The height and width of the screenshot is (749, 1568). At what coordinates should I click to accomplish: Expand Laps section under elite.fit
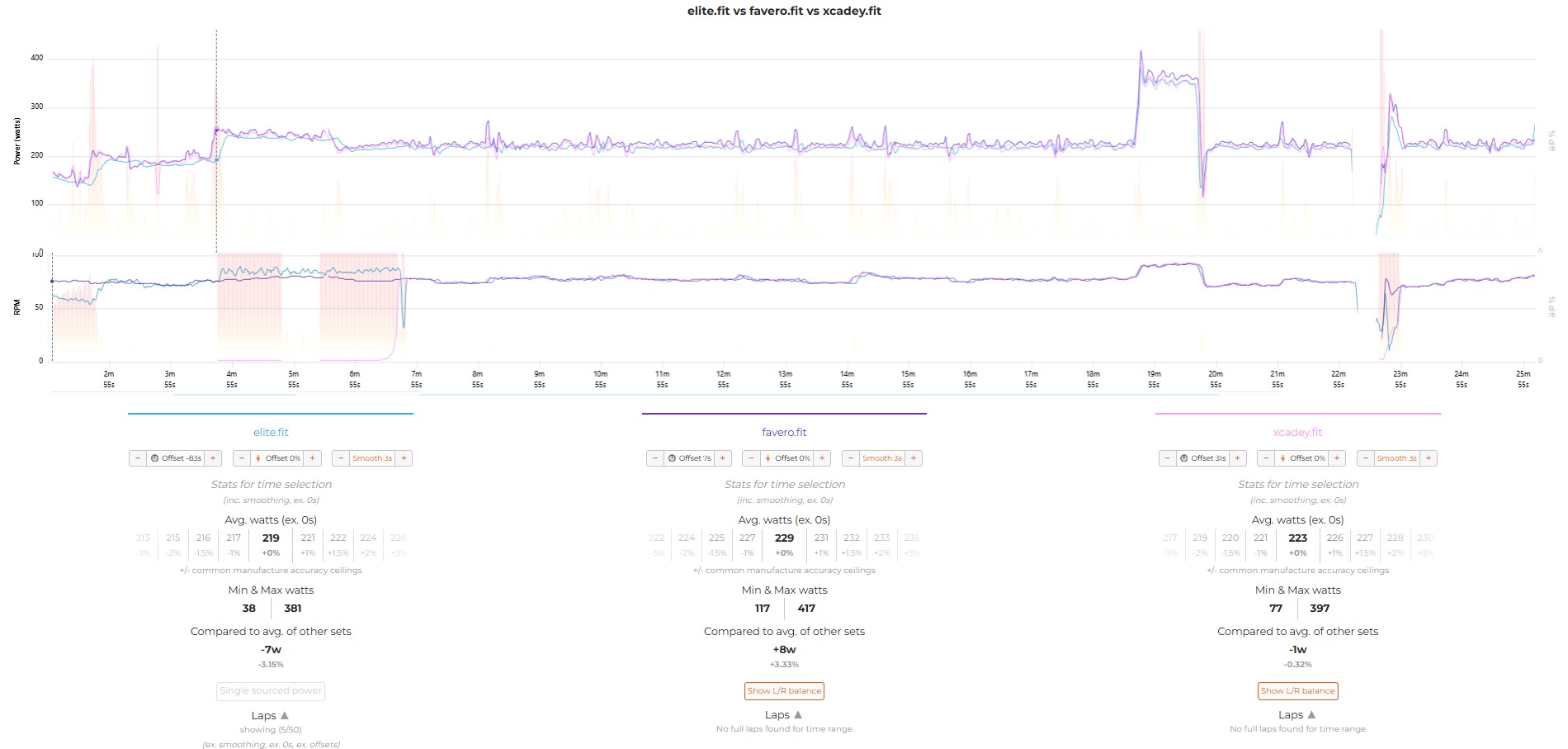pos(271,716)
